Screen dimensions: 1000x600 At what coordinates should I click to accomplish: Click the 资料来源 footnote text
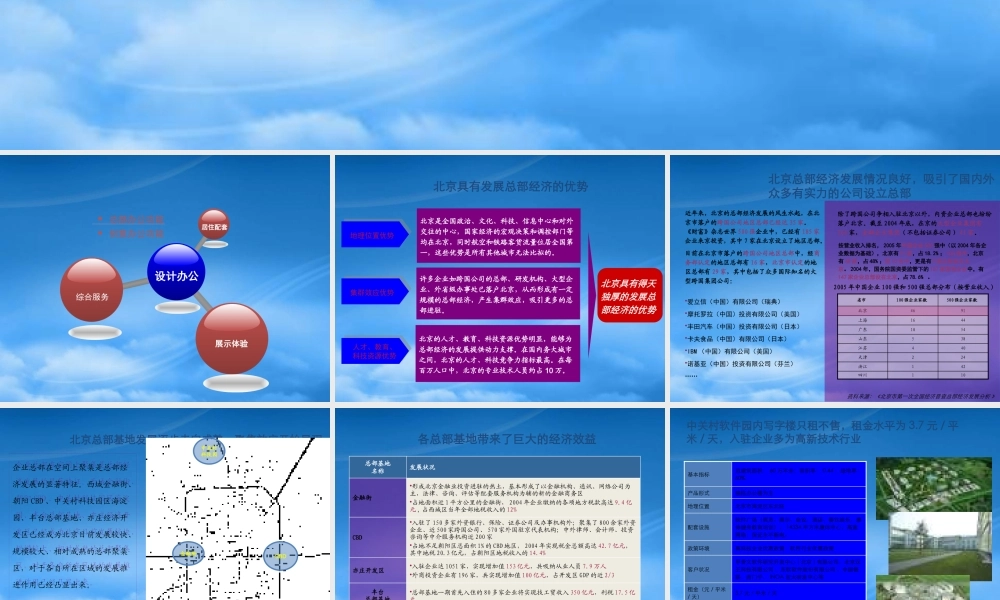(920, 396)
